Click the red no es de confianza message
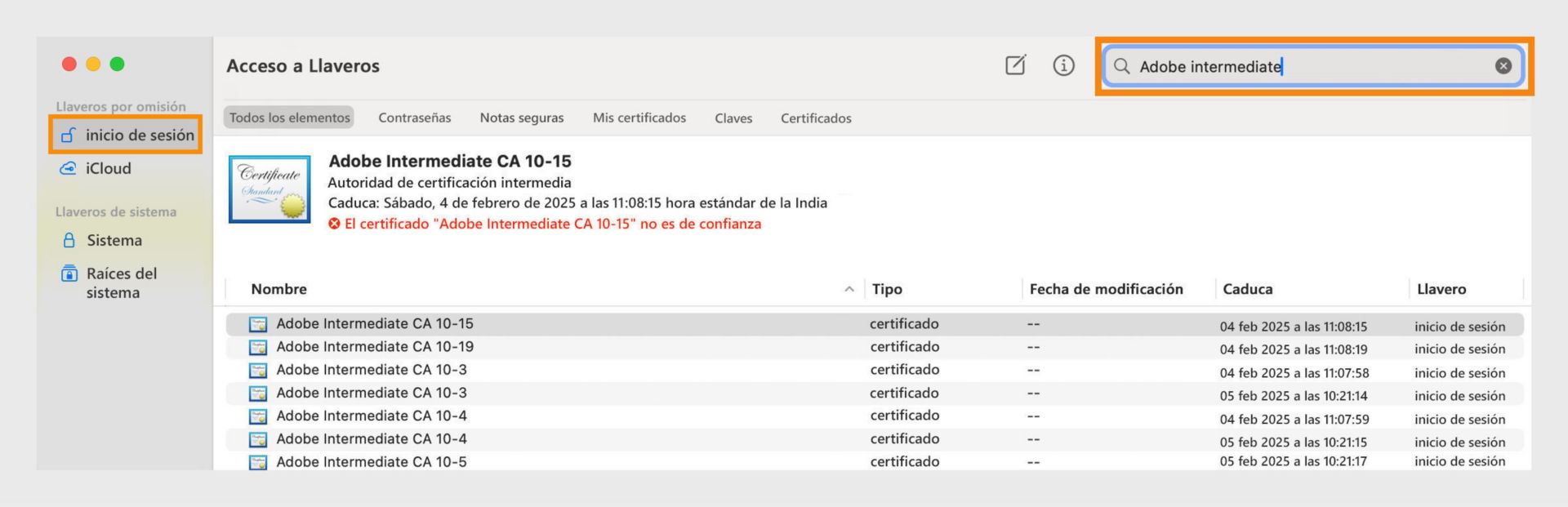 pos(553,224)
